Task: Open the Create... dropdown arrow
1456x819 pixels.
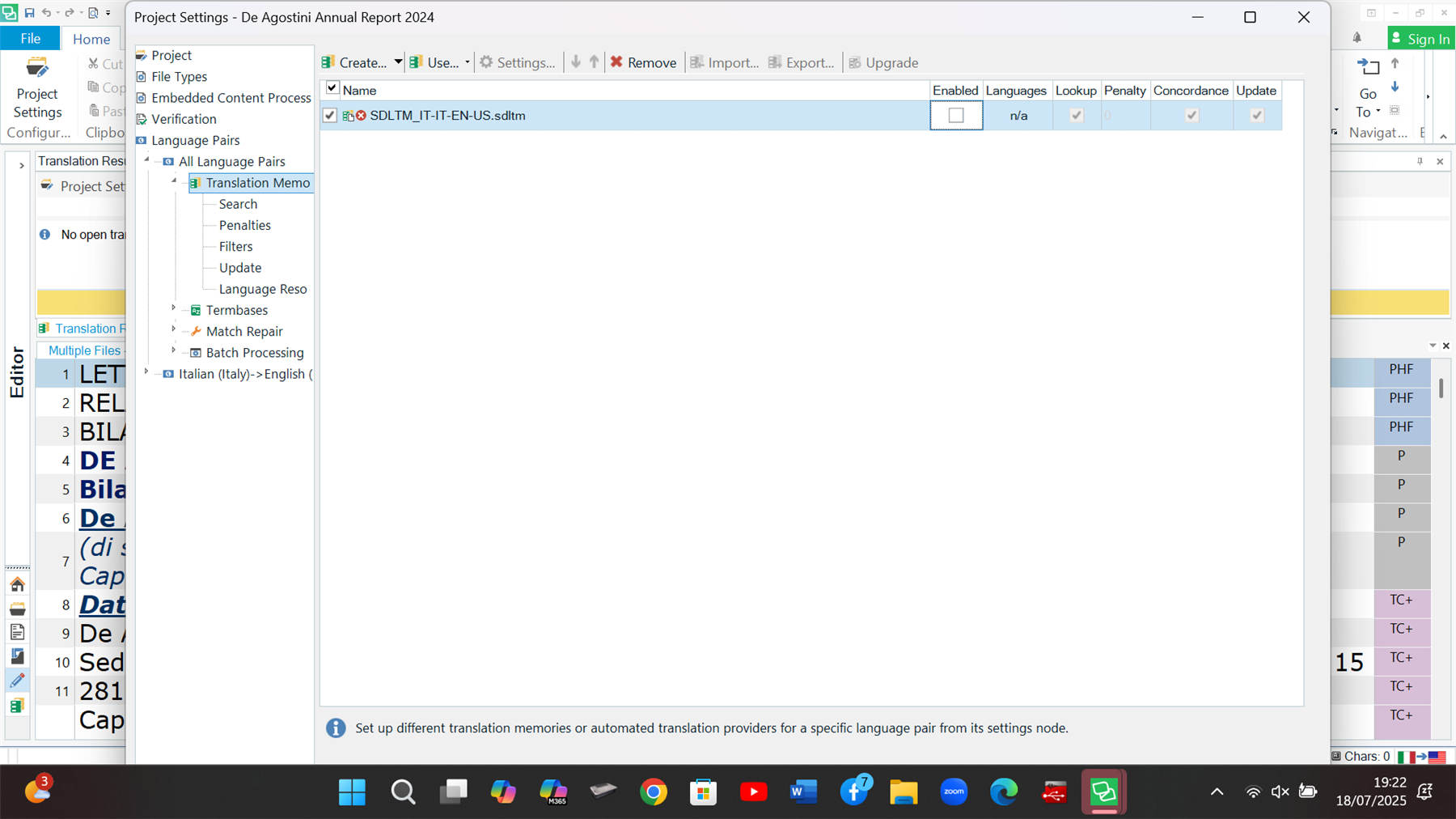Action: click(x=398, y=62)
